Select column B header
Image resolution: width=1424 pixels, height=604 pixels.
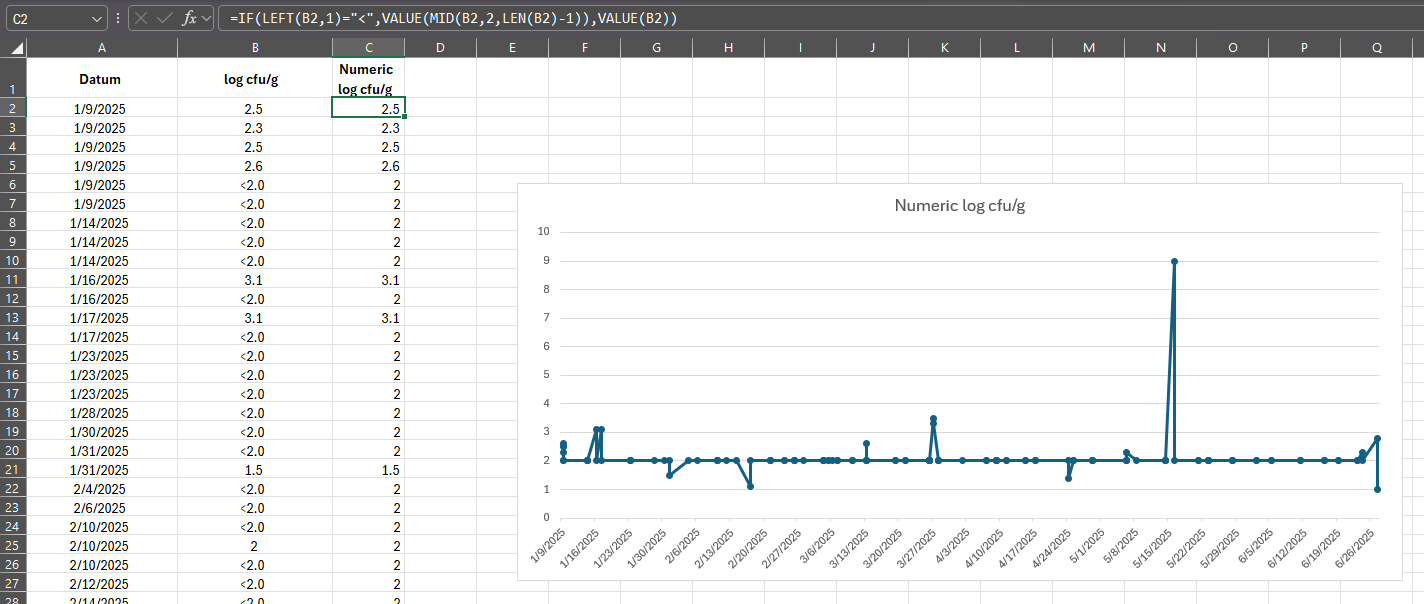(x=255, y=48)
